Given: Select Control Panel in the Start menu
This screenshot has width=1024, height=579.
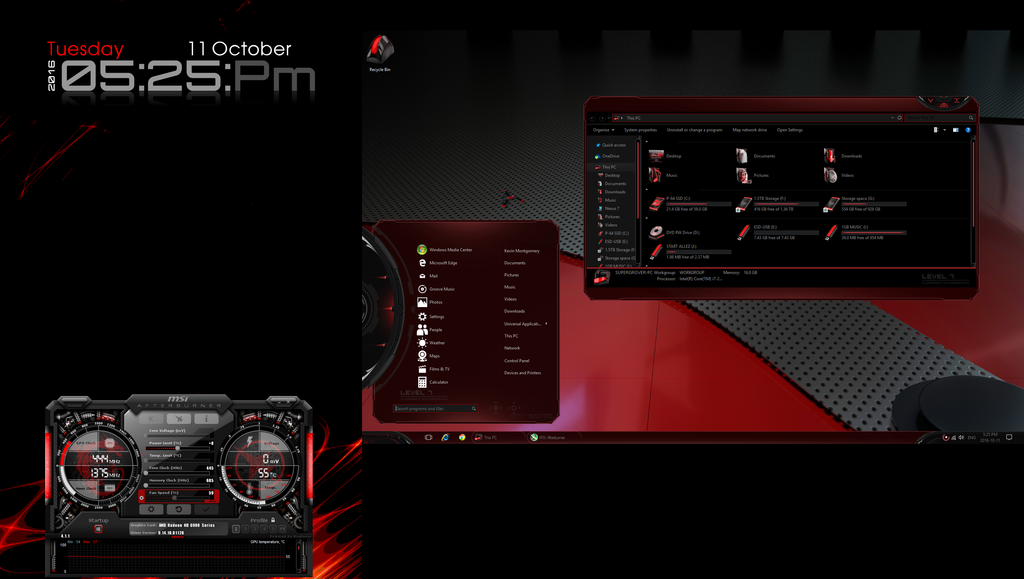Looking at the screenshot, I should click(x=517, y=360).
